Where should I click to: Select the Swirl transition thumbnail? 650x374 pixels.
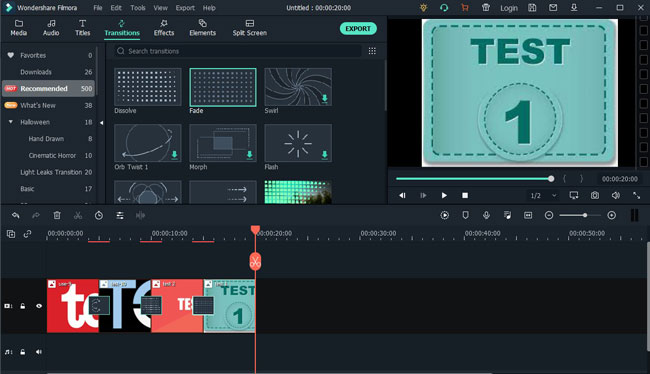(298, 87)
